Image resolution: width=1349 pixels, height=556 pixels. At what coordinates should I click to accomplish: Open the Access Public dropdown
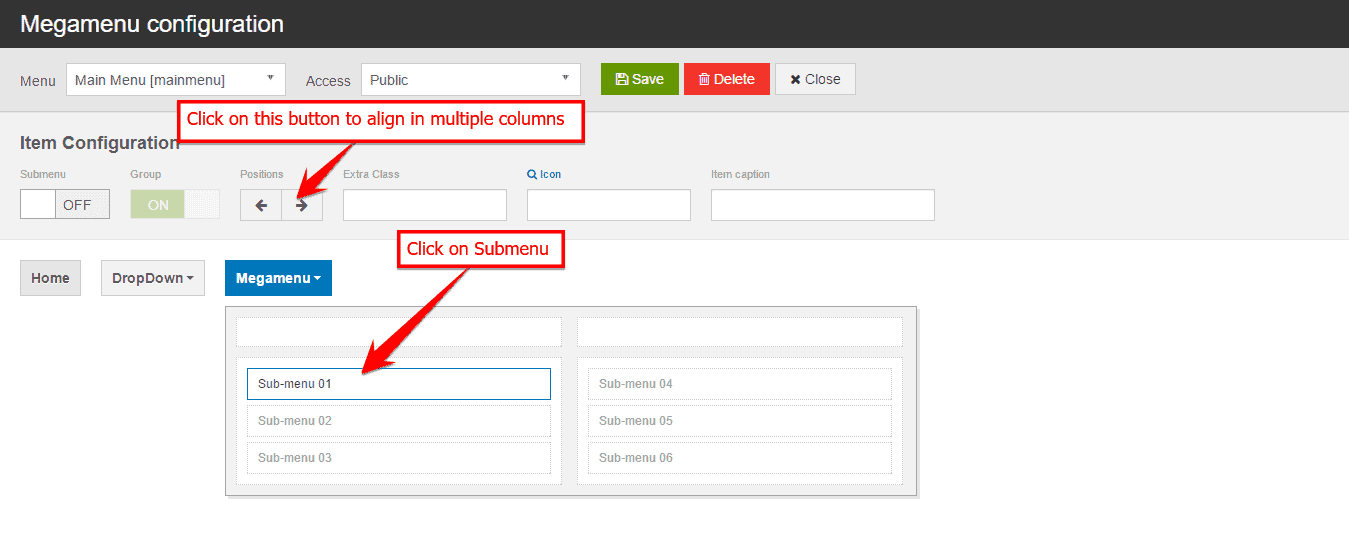point(470,80)
